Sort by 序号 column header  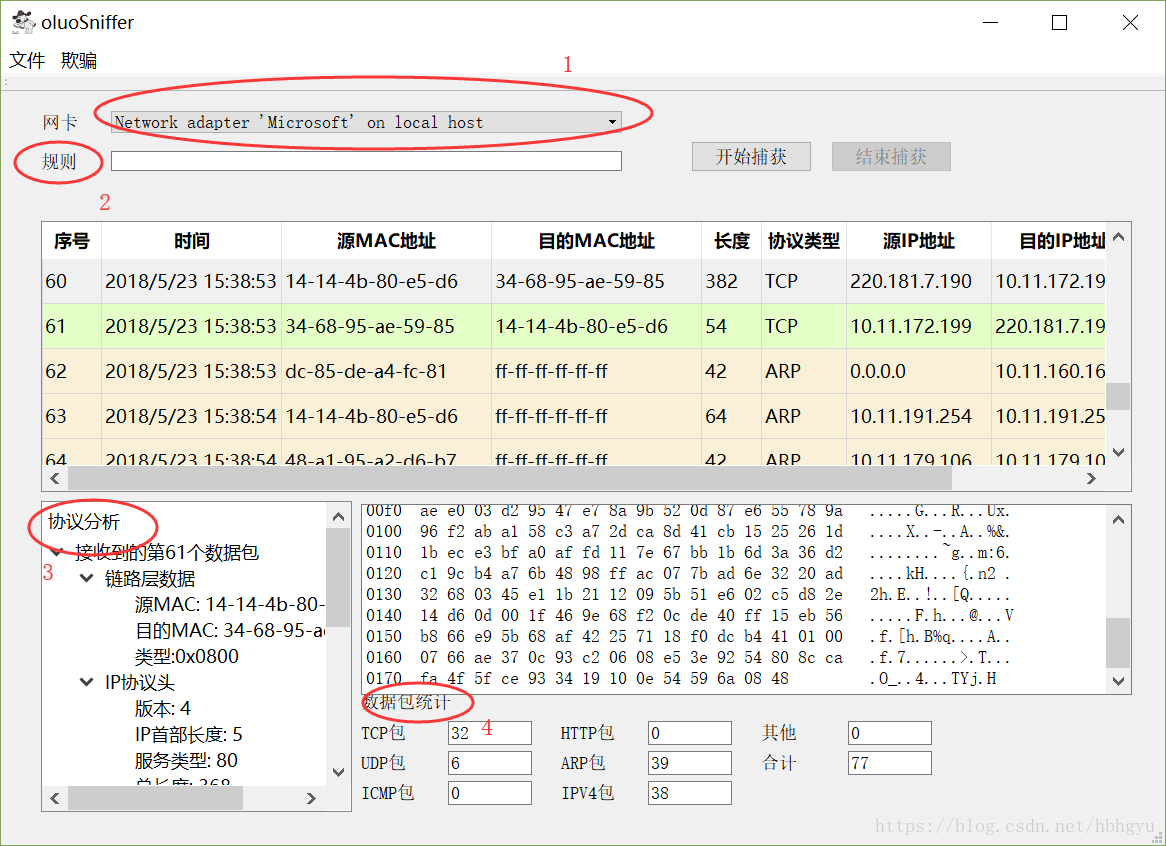tap(71, 241)
